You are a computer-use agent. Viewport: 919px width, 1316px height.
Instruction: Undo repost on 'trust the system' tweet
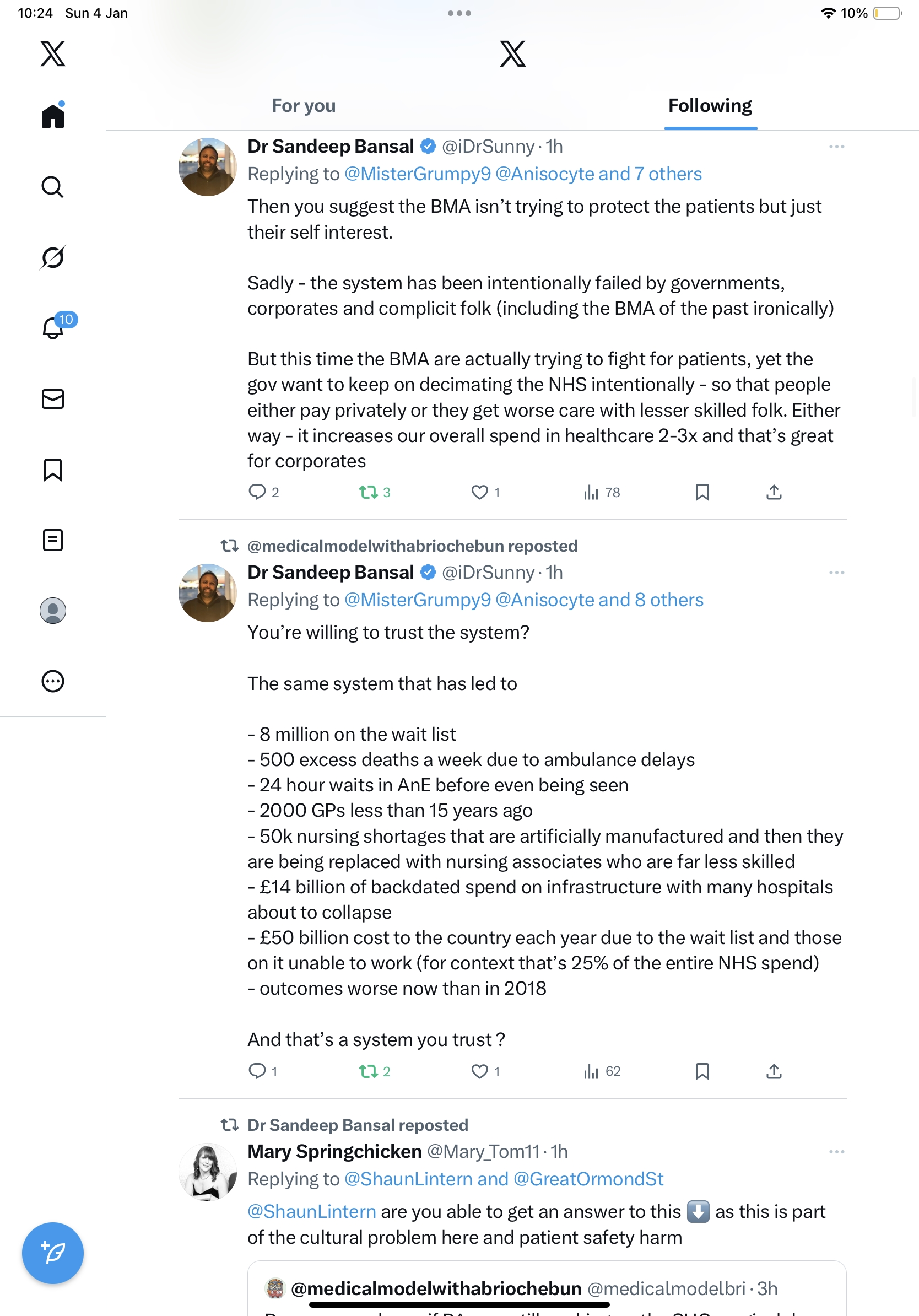pyautogui.click(x=368, y=1071)
